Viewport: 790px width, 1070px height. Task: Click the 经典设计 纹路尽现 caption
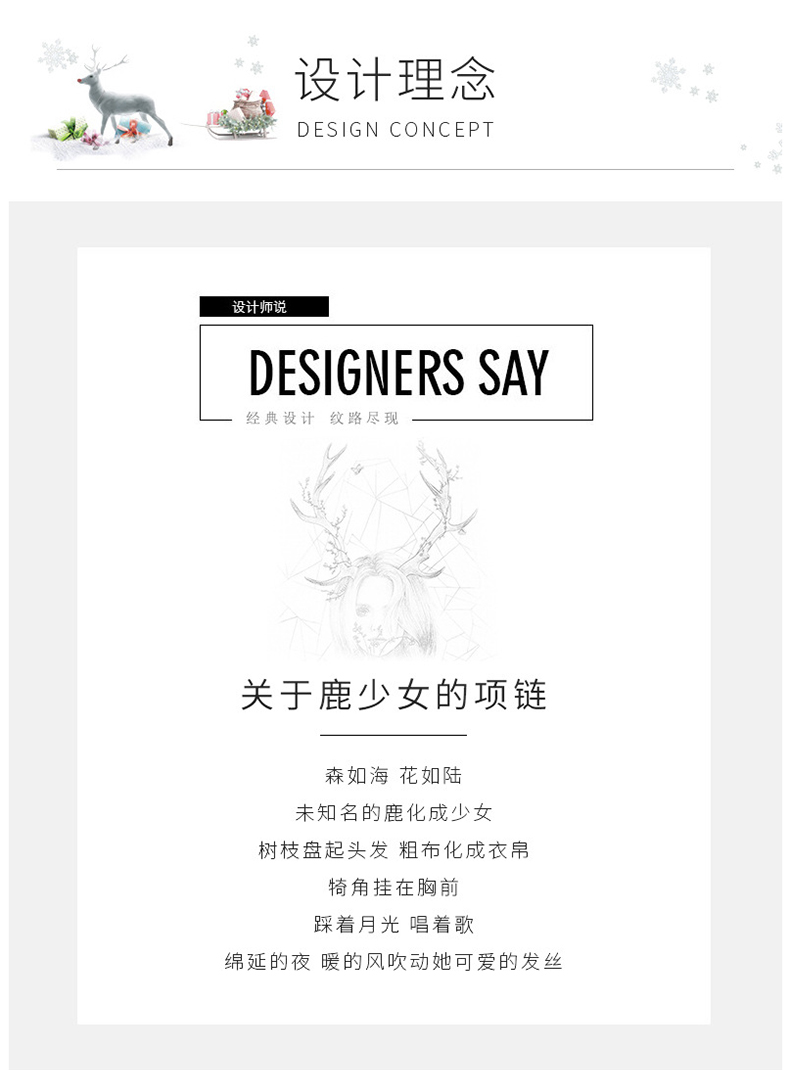[x=322, y=418]
